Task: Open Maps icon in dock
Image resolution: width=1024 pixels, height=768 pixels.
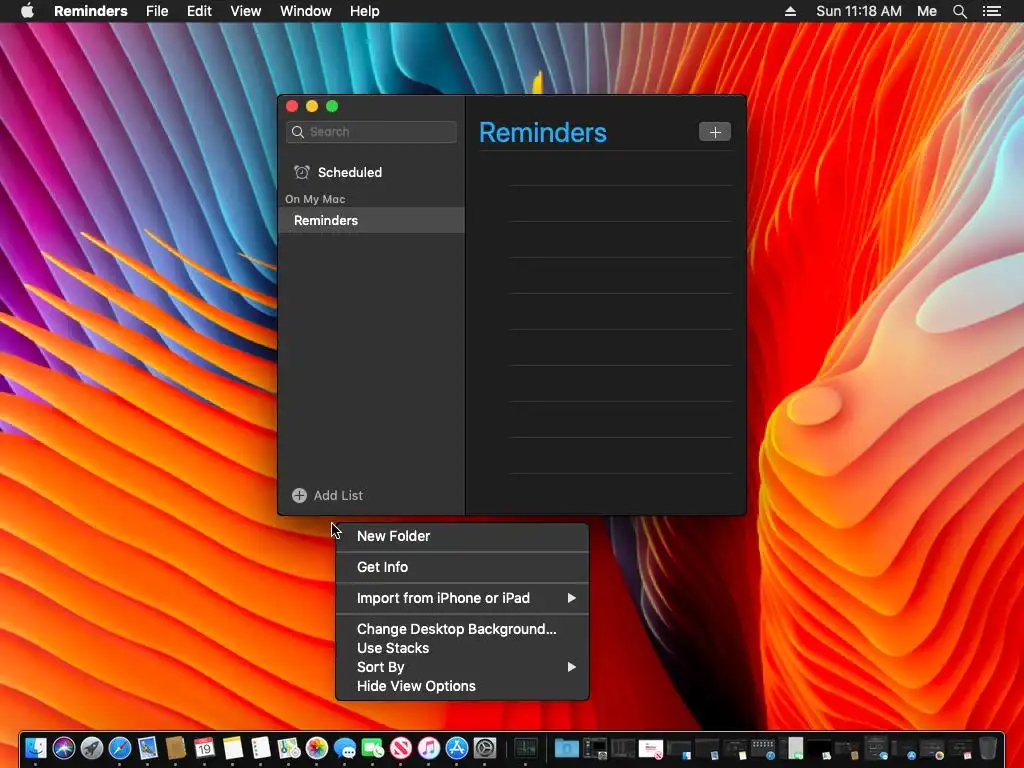Action: click(x=289, y=748)
